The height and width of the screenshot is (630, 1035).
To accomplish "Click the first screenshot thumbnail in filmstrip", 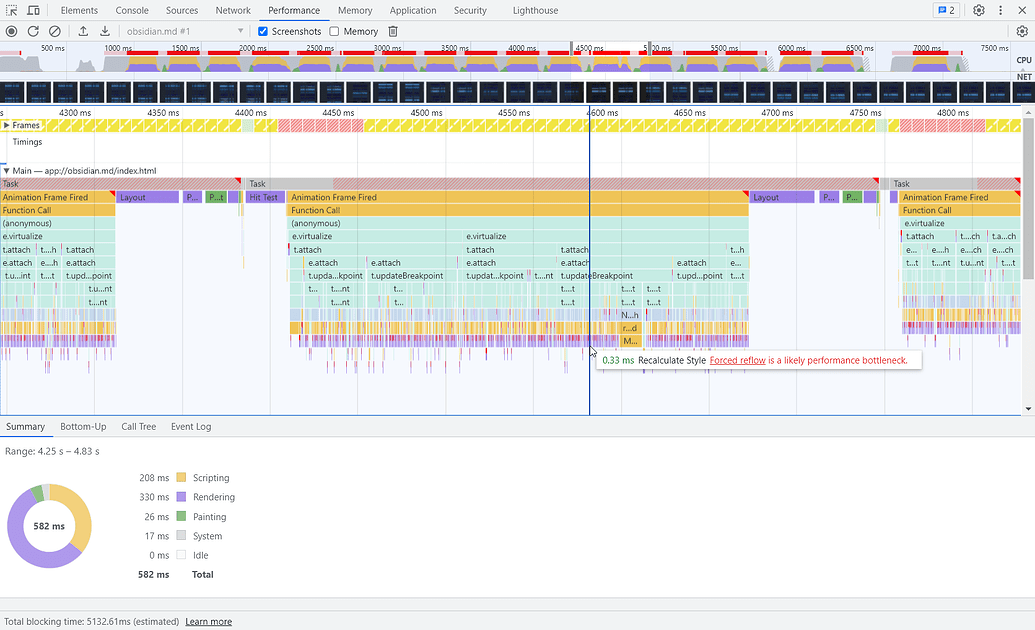I will pos(12,92).
